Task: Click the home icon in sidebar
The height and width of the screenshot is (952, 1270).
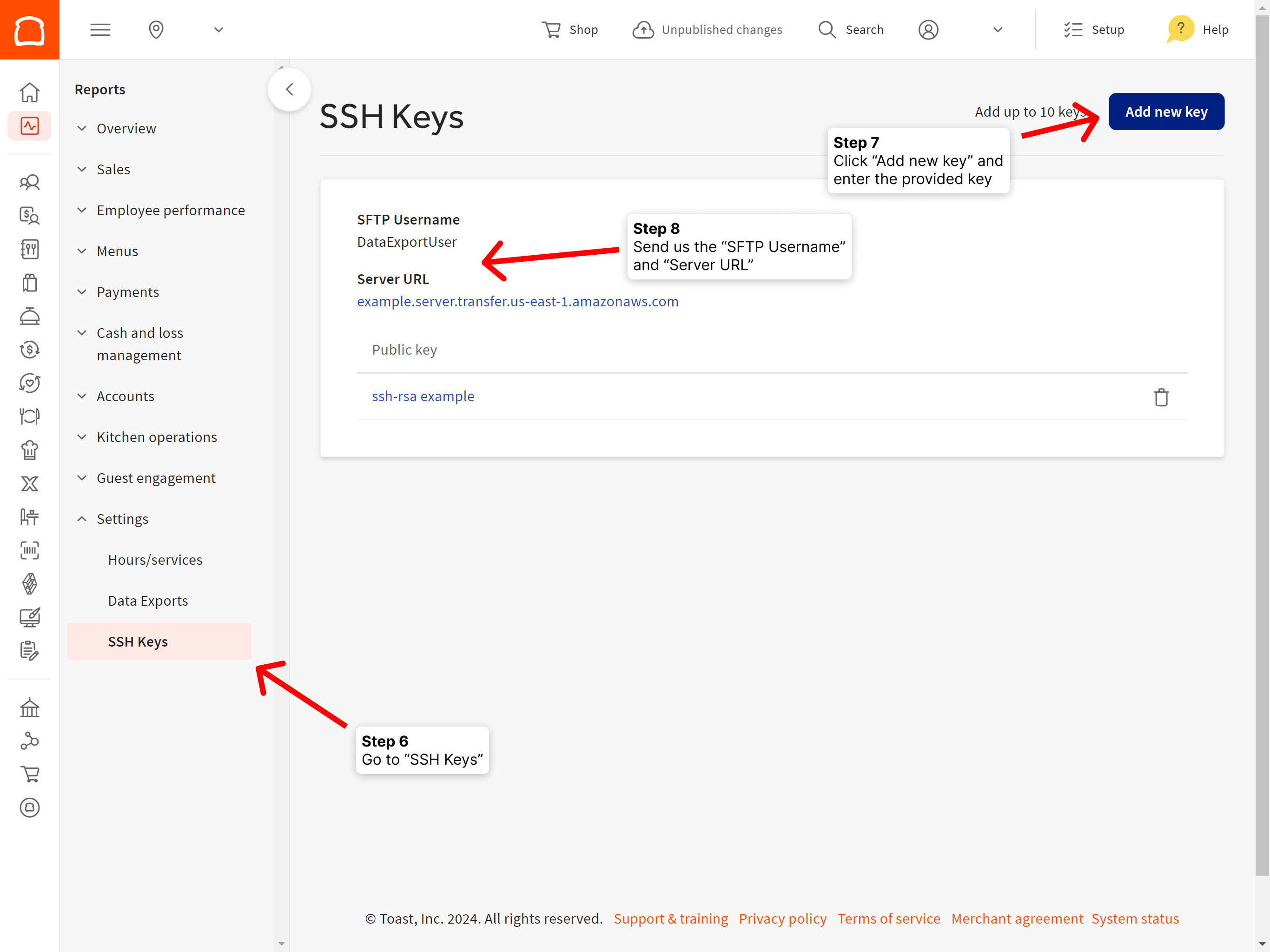Action: click(x=29, y=92)
